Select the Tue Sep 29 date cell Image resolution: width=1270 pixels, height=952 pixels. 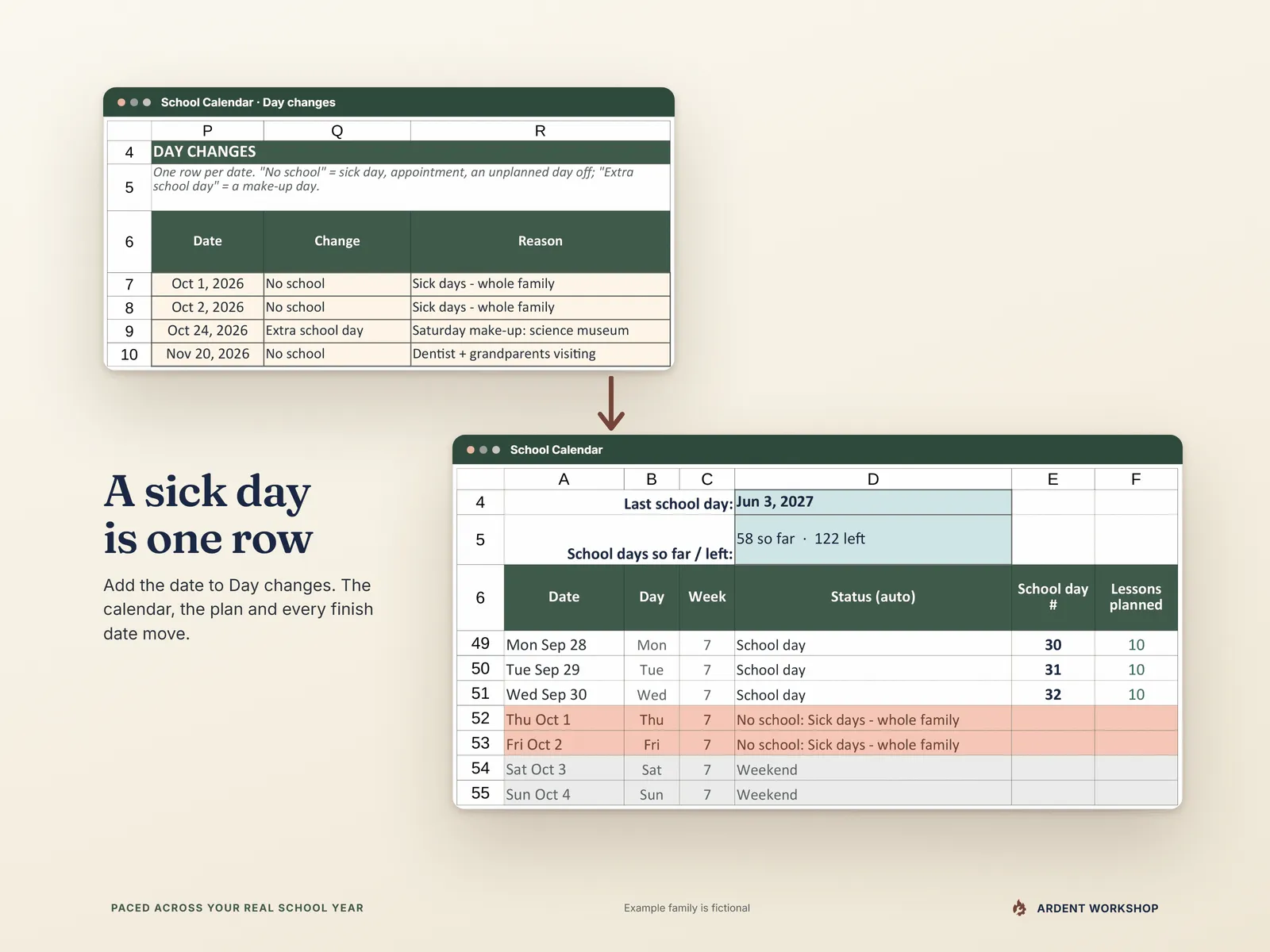[x=564, y=669]
